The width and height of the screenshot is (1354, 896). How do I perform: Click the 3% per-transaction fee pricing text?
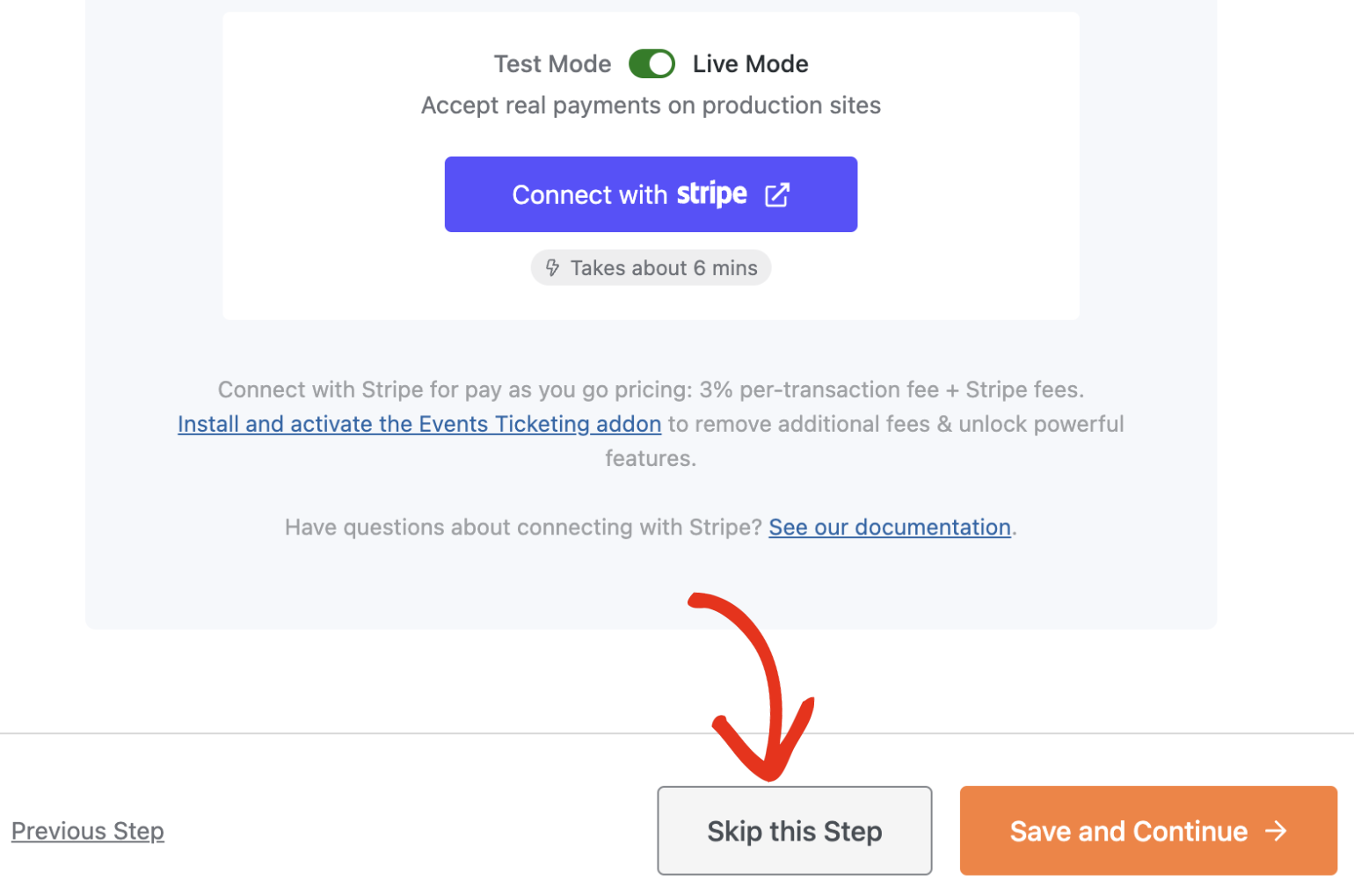[x=819, y=390]
